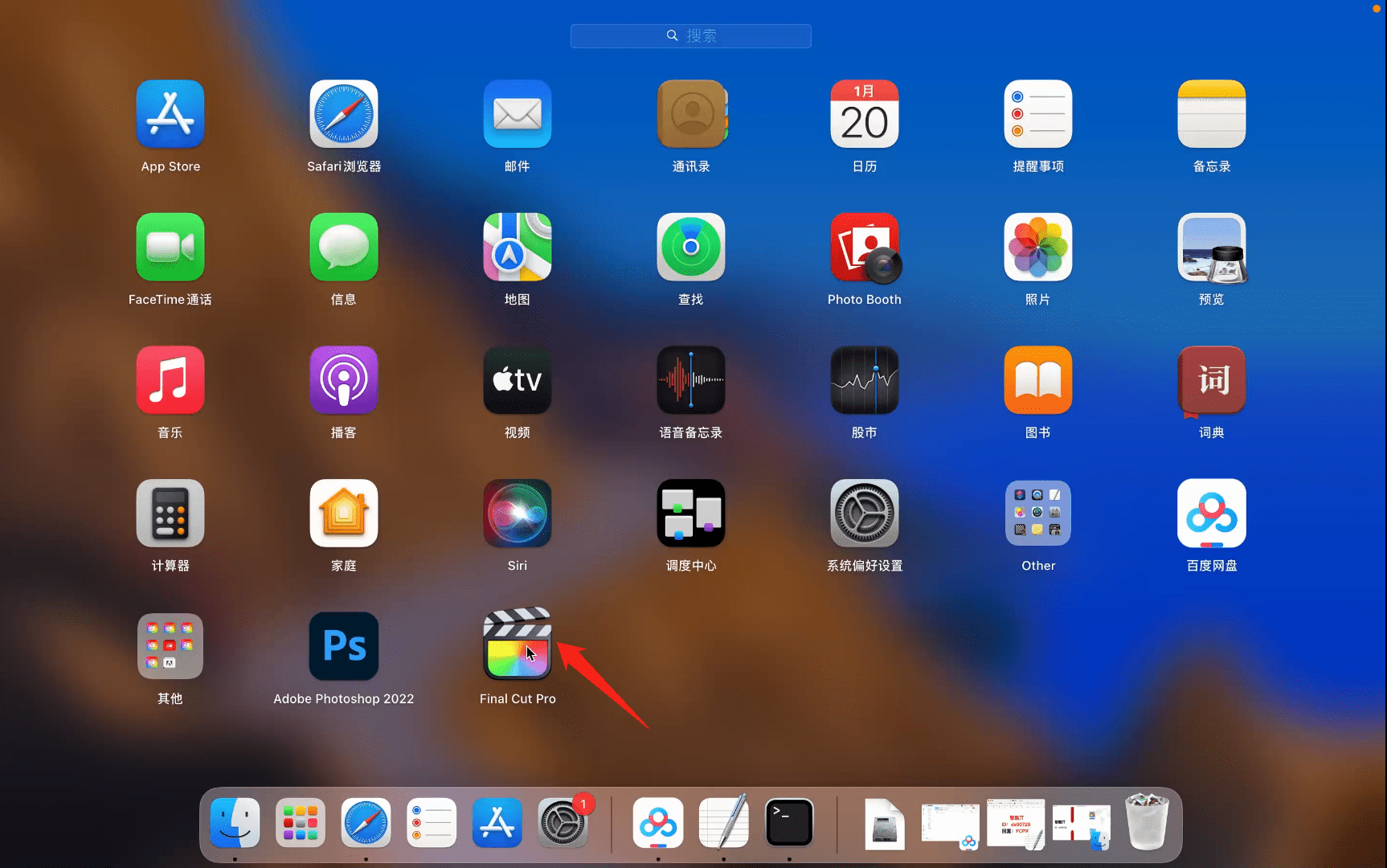The width and height of the screenshot is (1387, 868).
Task: Open Safari from the Dock
Action: tap(366, 823)
